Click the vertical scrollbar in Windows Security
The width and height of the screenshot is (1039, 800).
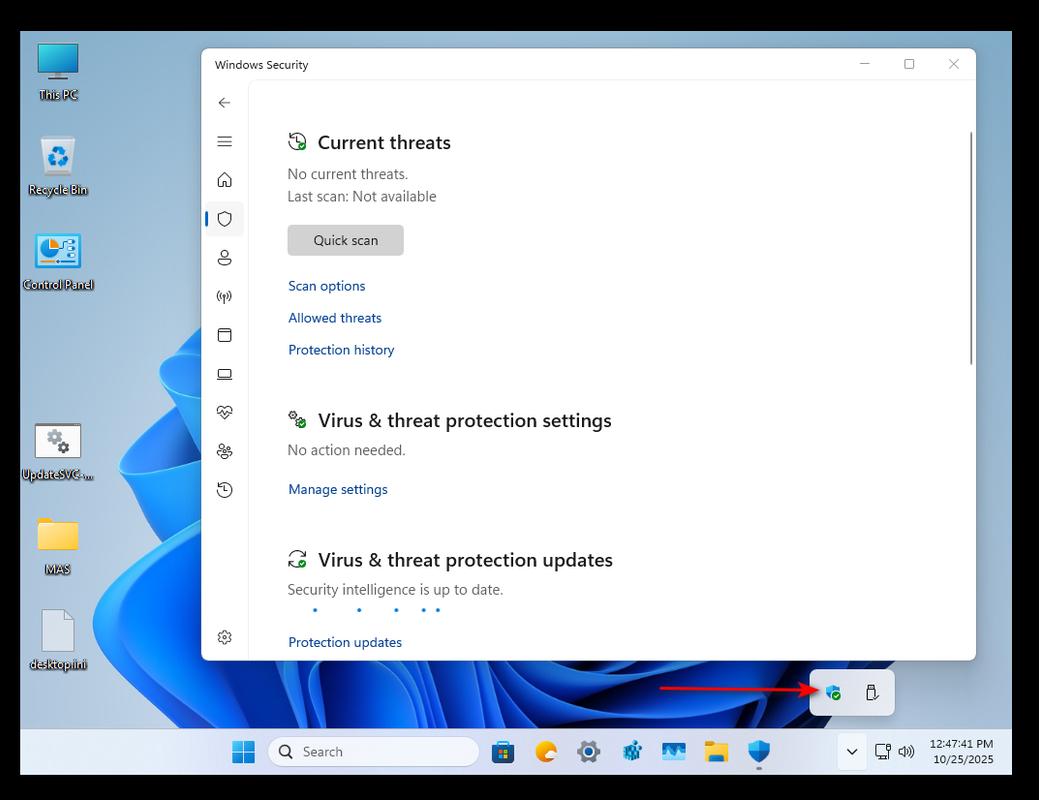(971, 248)
